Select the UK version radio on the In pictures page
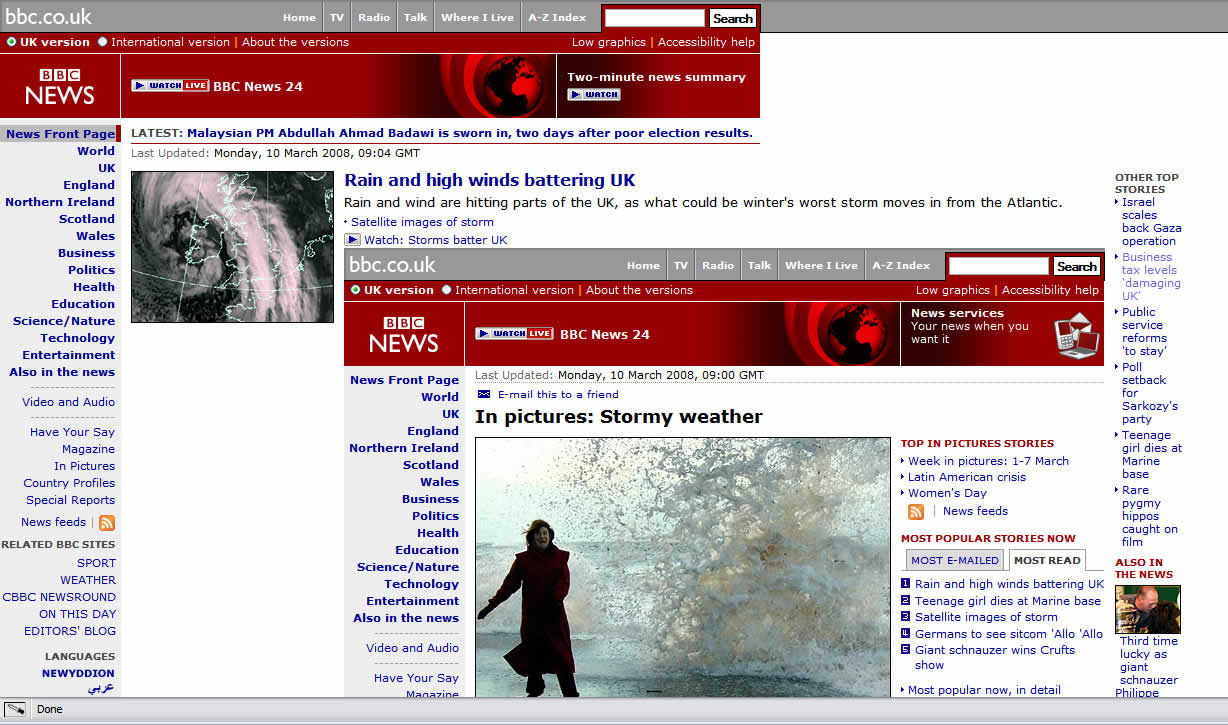Viewport: 1228px width, 725px height. click(x=355, y=290)
